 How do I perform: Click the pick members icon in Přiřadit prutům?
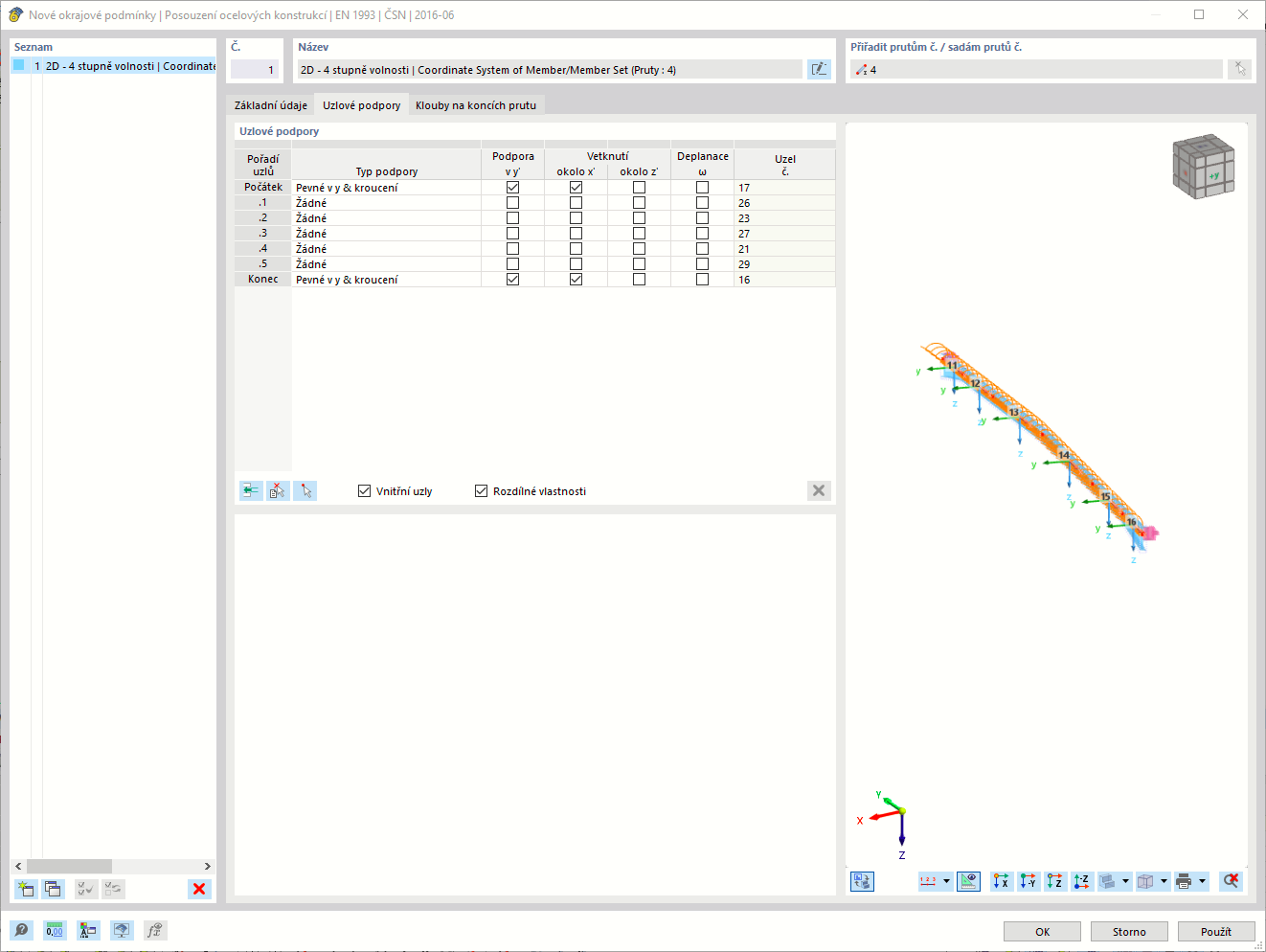tap(1240, 69)
